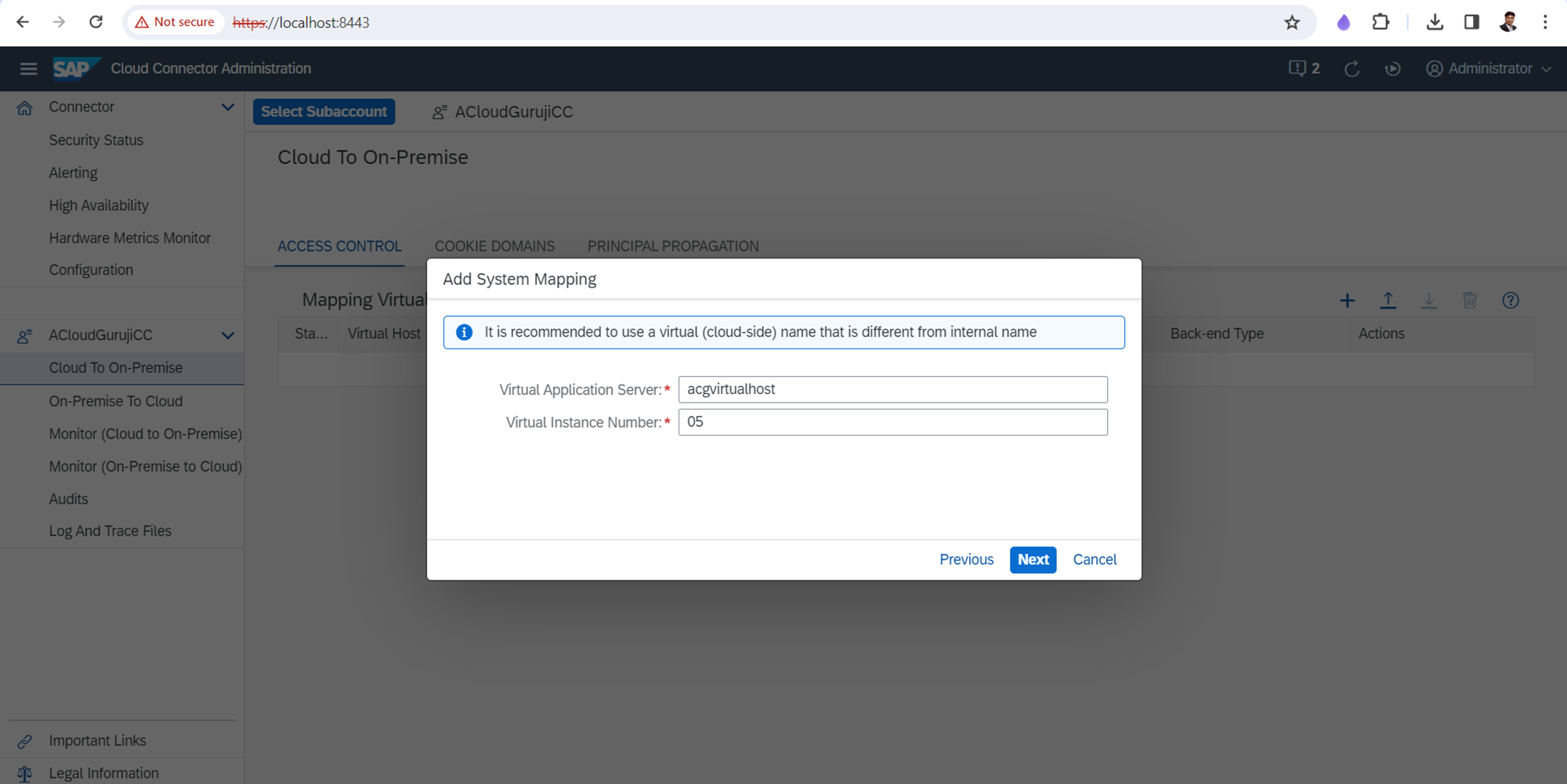1567x784 pixels.
Task: Collapse the ACloudGurujiCC section chevron
Action: [x=227, y=335]
